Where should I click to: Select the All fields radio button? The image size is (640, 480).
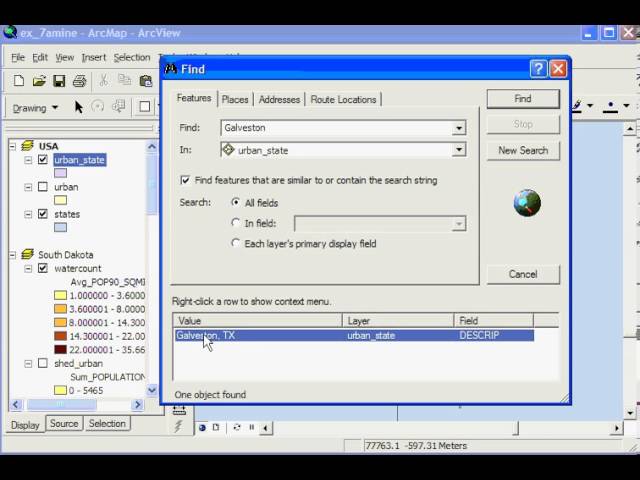[236, 202]
